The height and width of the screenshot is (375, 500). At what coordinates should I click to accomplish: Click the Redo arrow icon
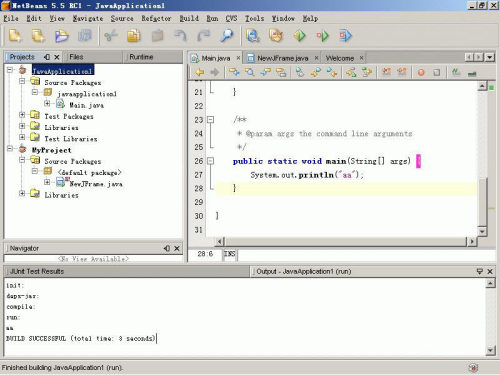pos(204,35)
